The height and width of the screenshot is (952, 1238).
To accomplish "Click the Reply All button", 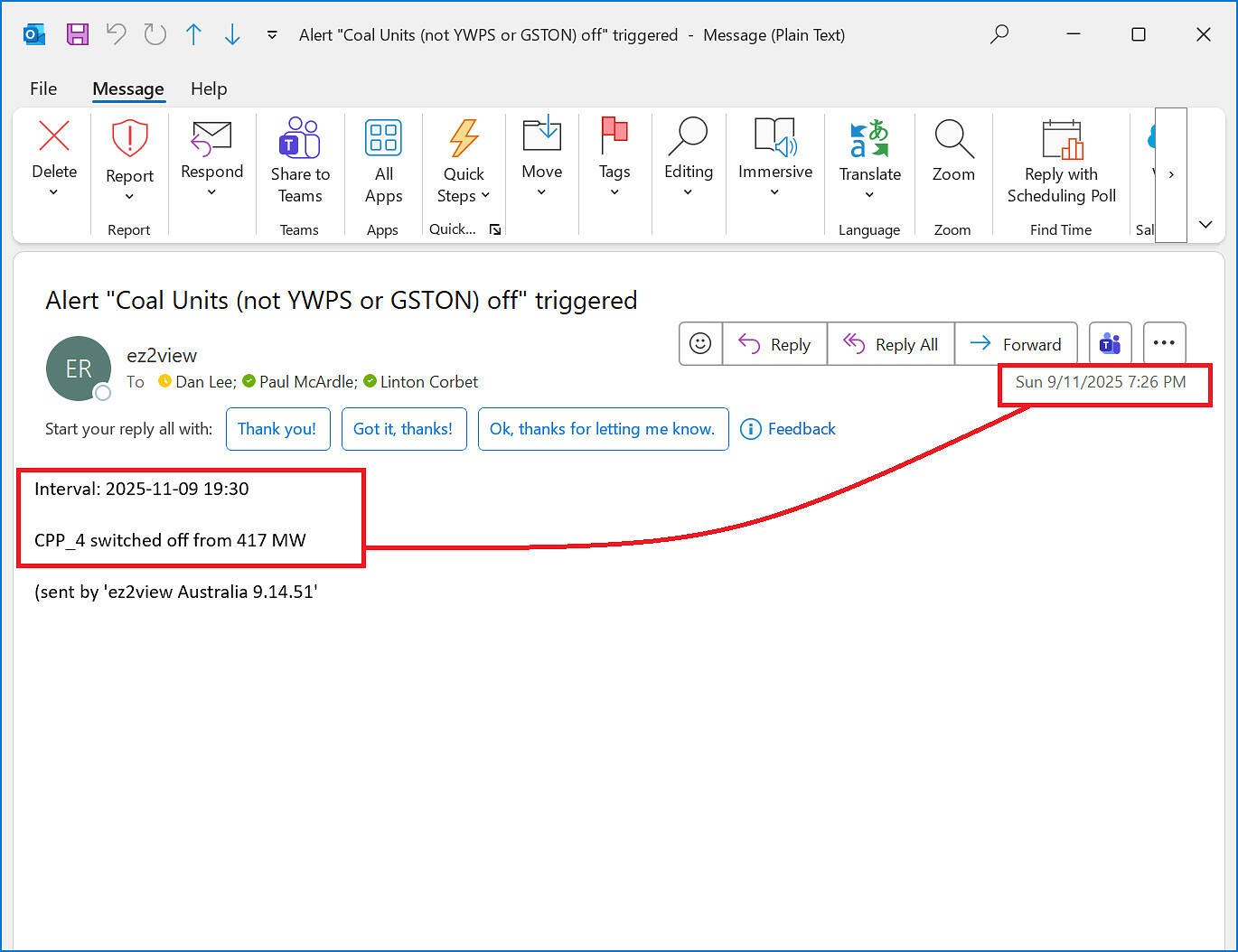I will (891, 344).
